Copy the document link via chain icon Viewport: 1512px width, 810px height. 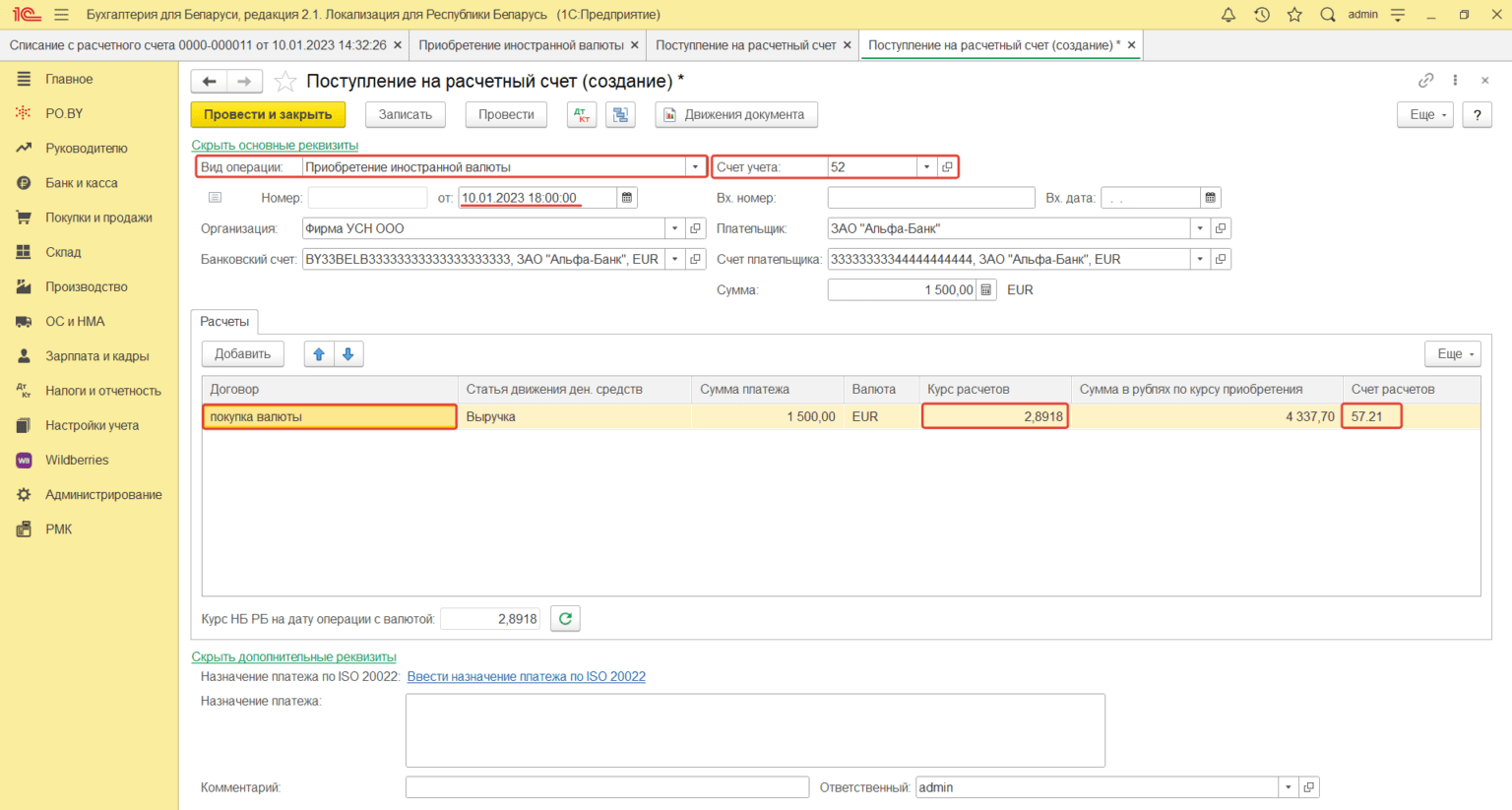point(1425,81)
